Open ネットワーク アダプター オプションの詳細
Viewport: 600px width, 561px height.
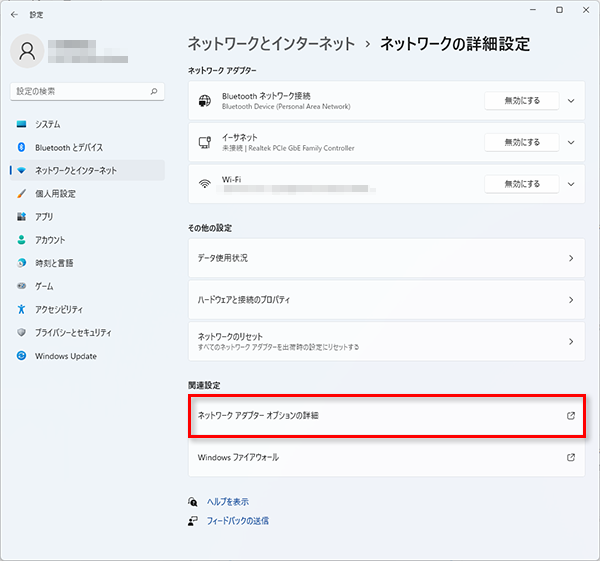(386, 416)
